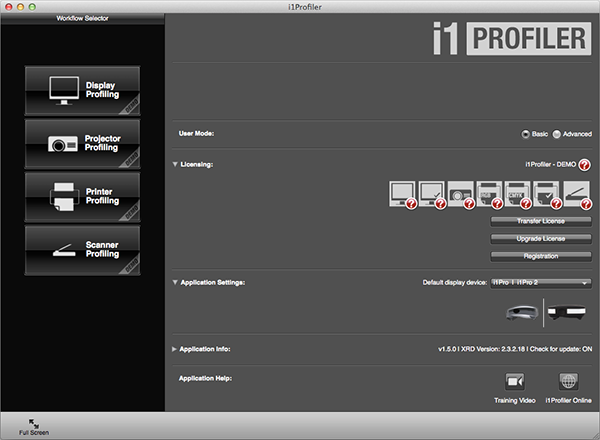Viewport: 600px width, 440px height.
Task: Click the DEMO license status question mark
Action: [584, 165]
